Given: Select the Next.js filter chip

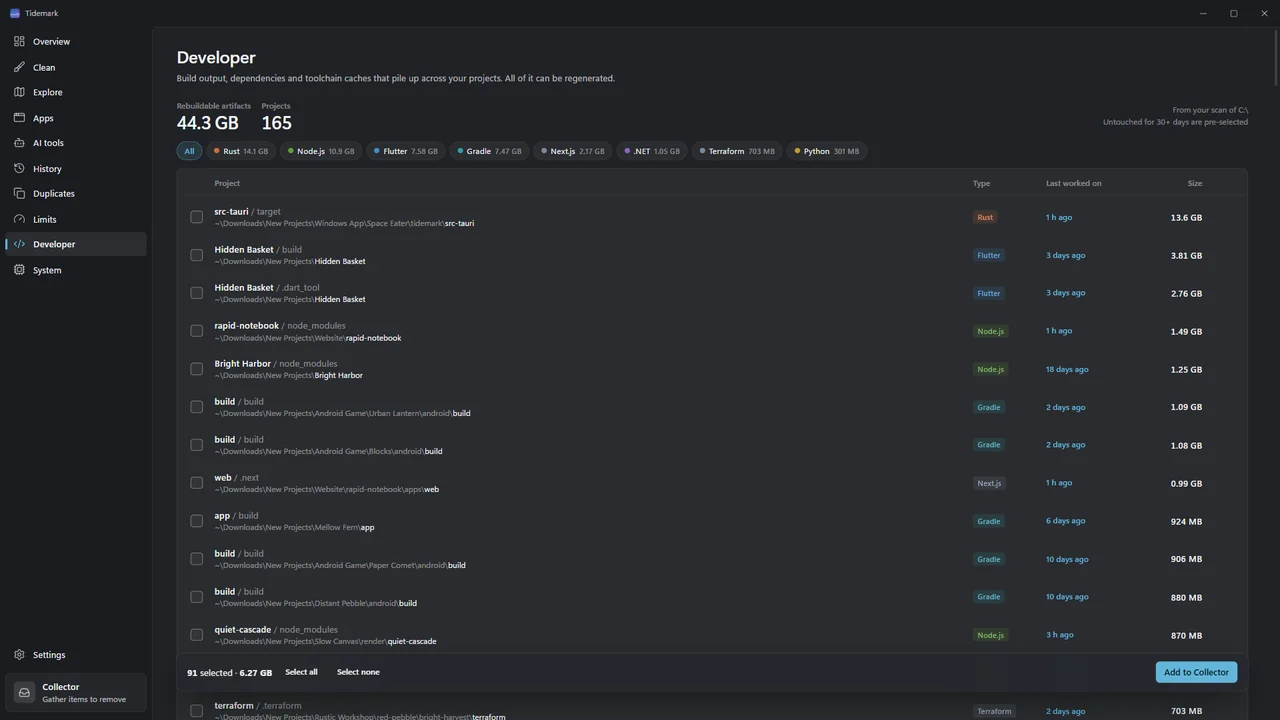Looking at the screenshot, I should [573, 151].
